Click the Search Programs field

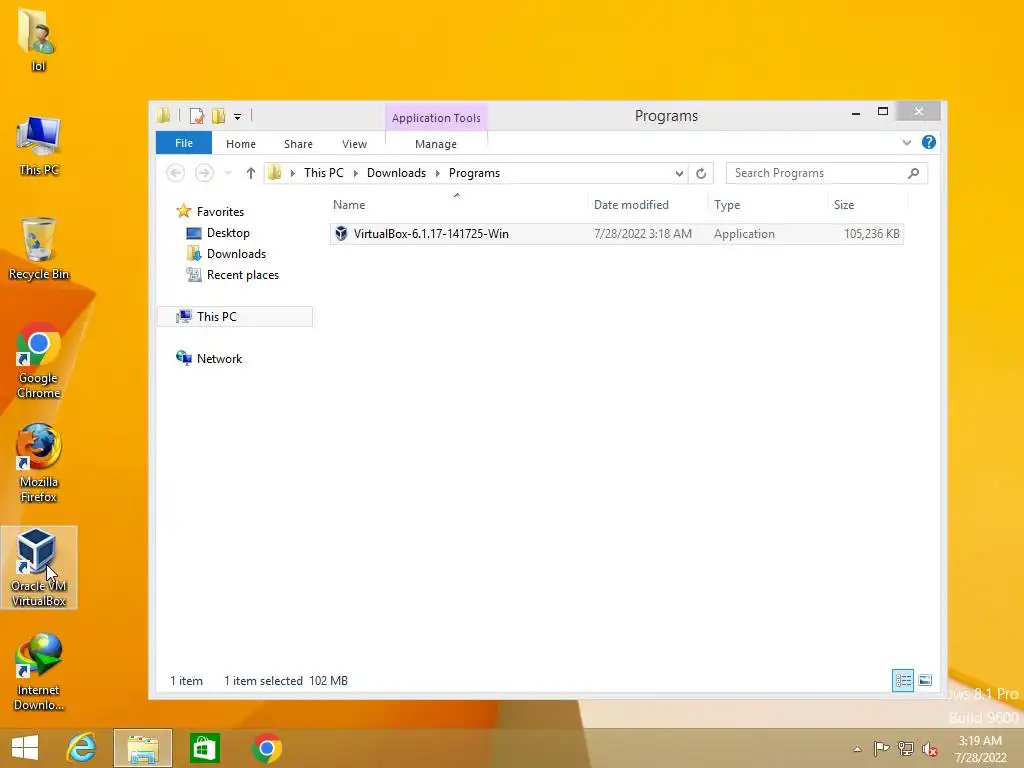816,173
